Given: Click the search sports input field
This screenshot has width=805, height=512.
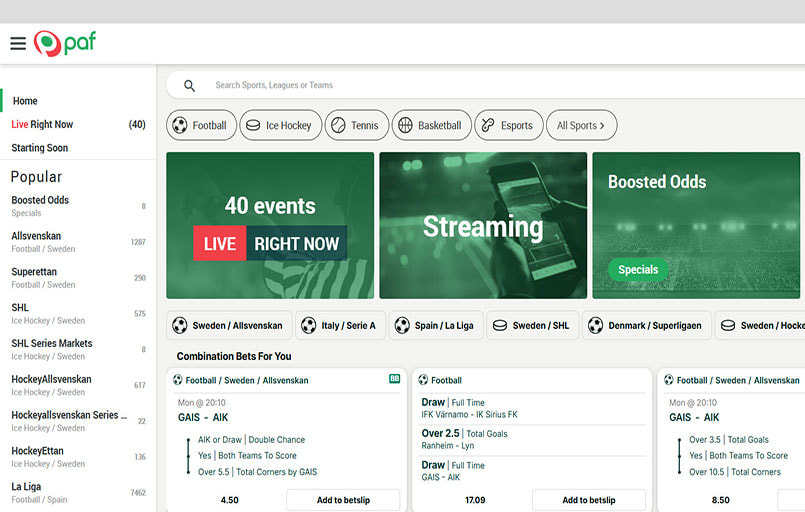Looking at the screenshot, I should (x=485, y=85).
